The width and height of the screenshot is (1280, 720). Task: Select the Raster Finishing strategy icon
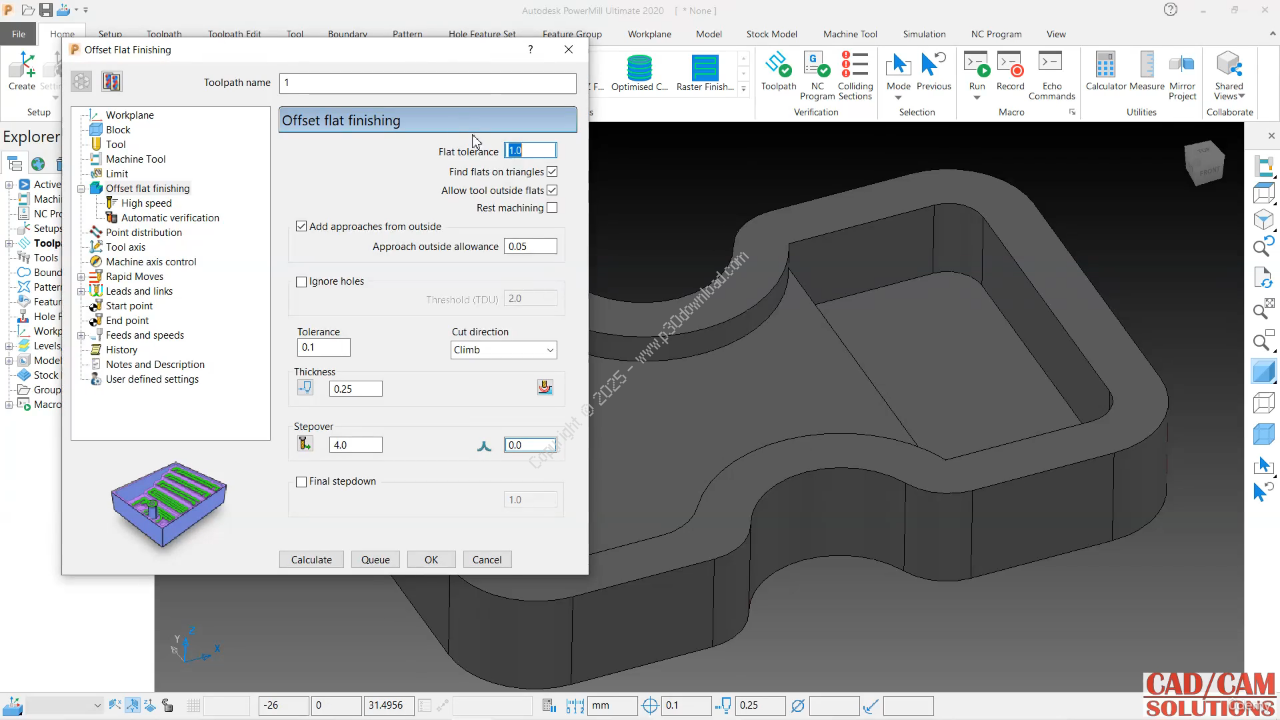[705, 68]
